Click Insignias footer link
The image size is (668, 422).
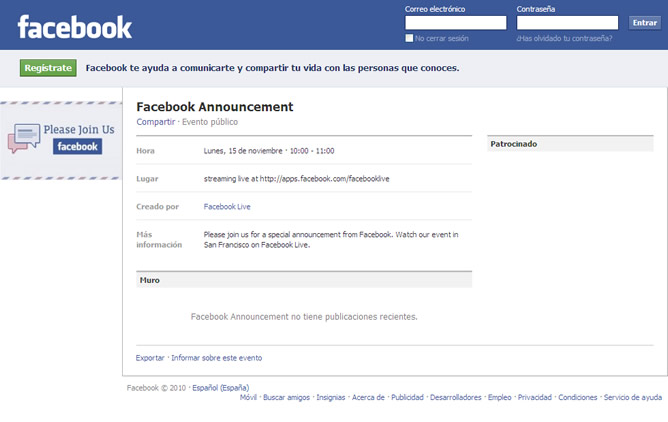(331, 397)
